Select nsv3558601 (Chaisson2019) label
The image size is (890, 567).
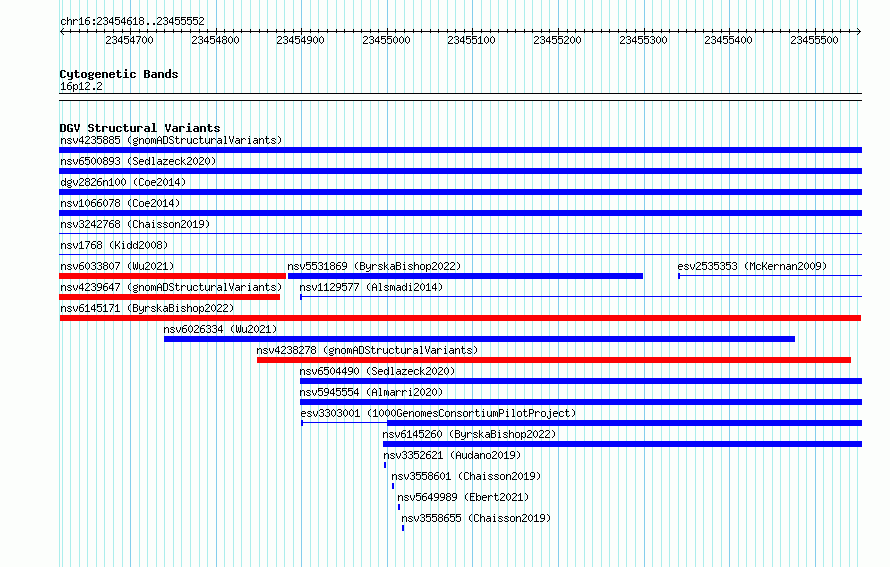point(466,476)
